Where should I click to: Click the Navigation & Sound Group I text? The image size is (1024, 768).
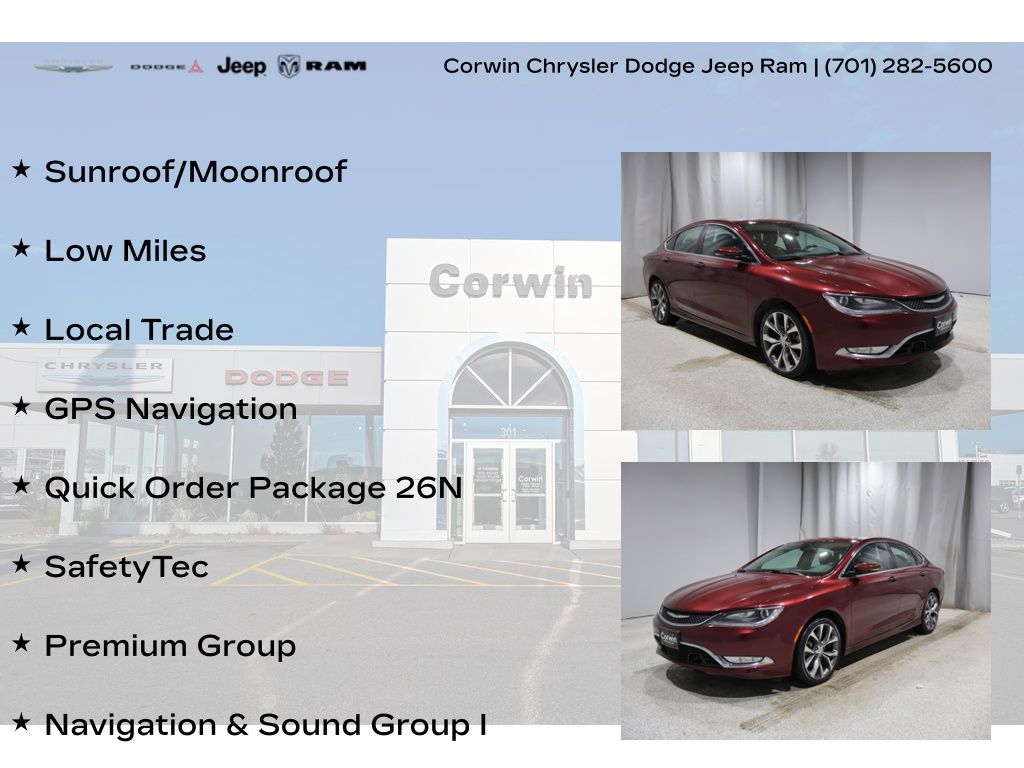(x=265, y=725)
